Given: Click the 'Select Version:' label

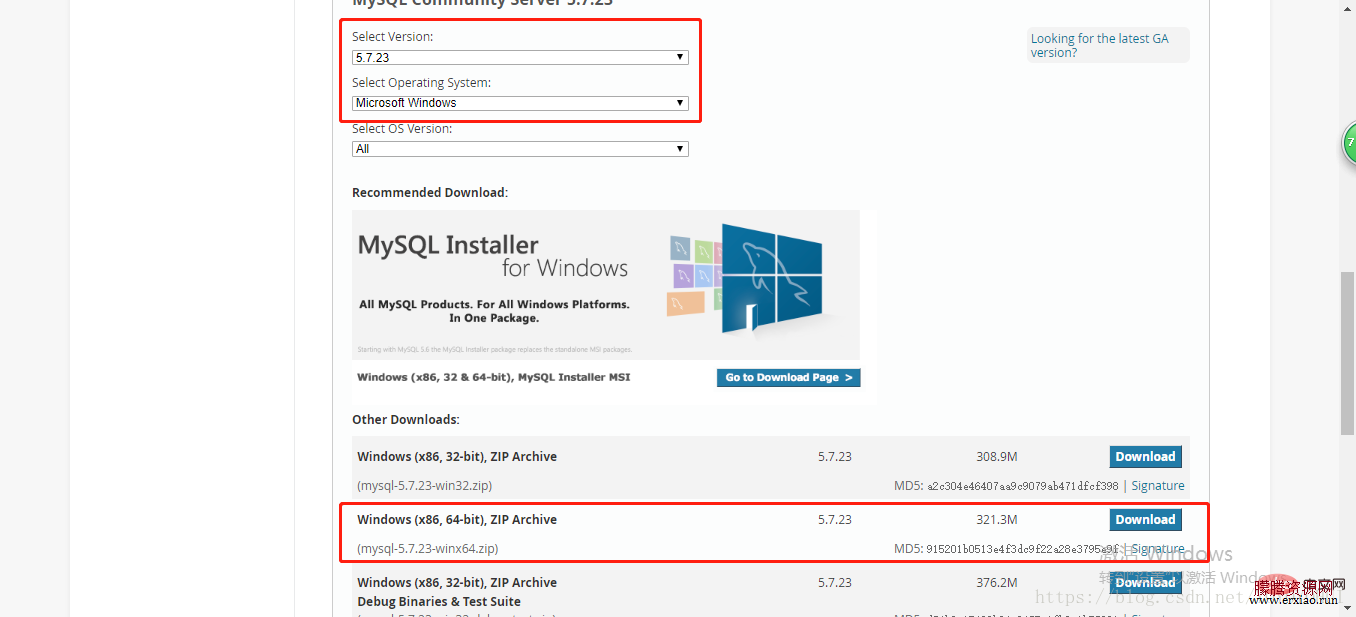Looking at the screenshot, I should [x=393, y=37].
